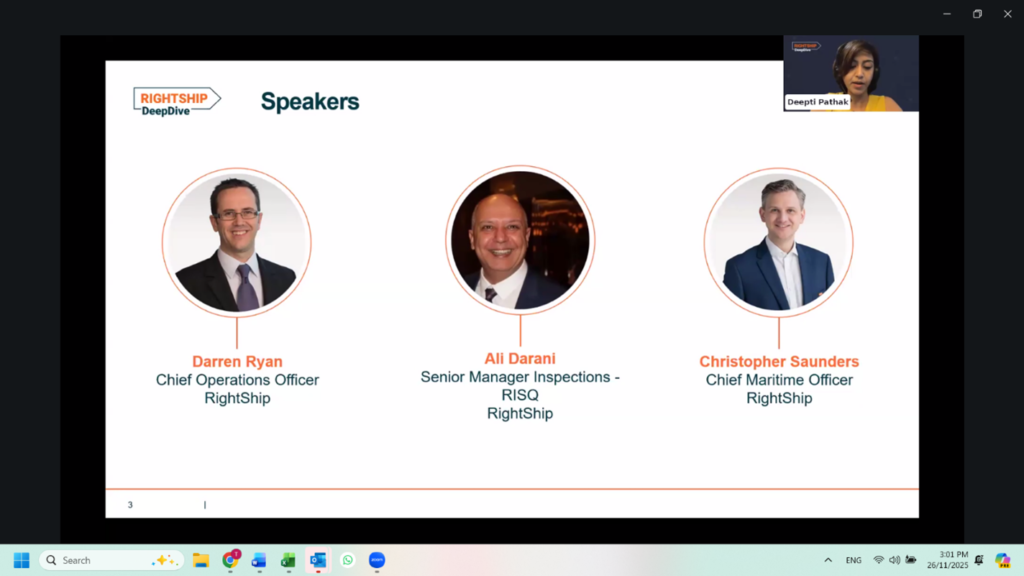Click Darren Ryan's speaker photo
1024x576 pixels.
click(237, 243)
